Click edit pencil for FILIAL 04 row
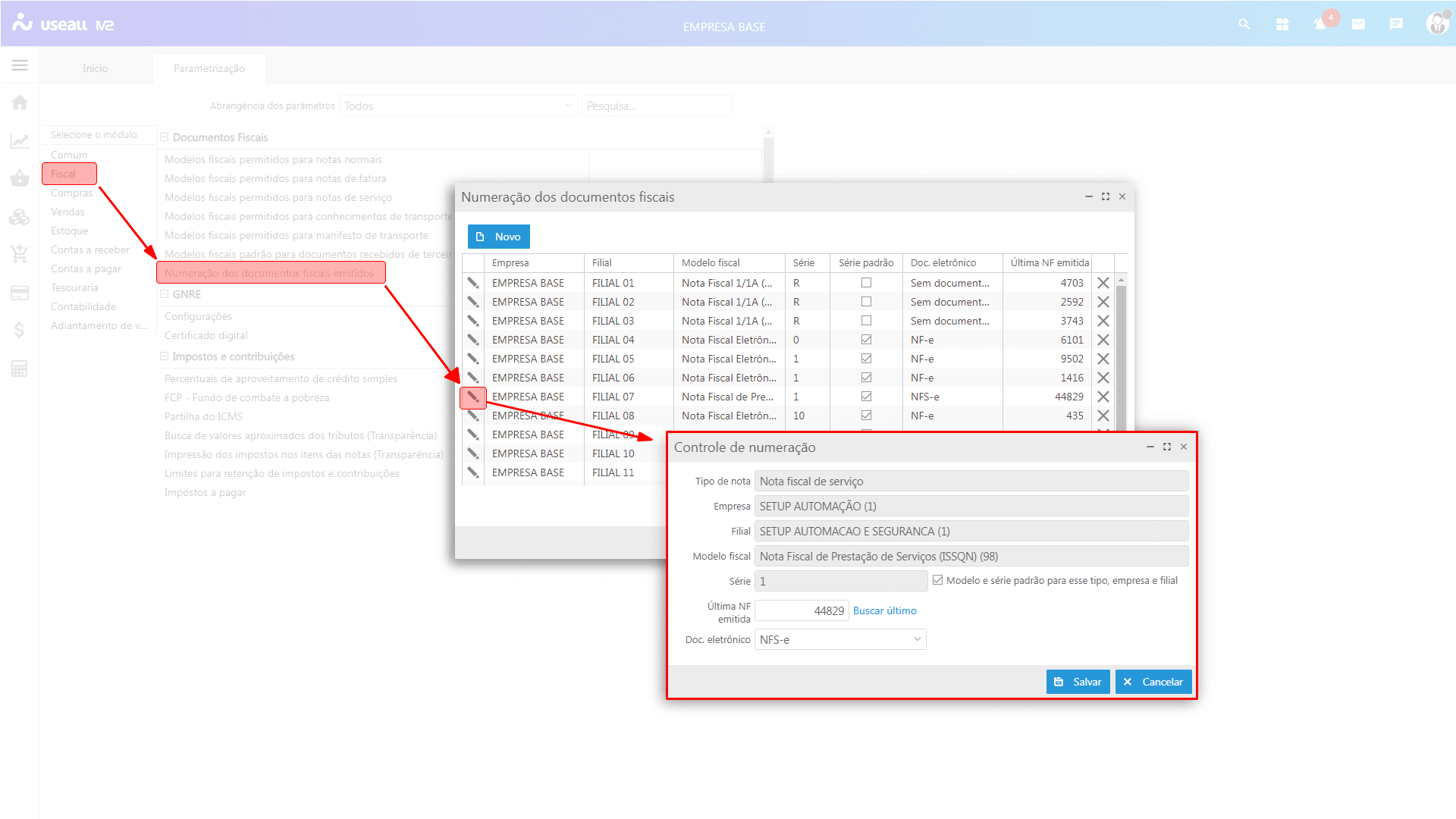1456x819 pixels. [x=473, y=340]
